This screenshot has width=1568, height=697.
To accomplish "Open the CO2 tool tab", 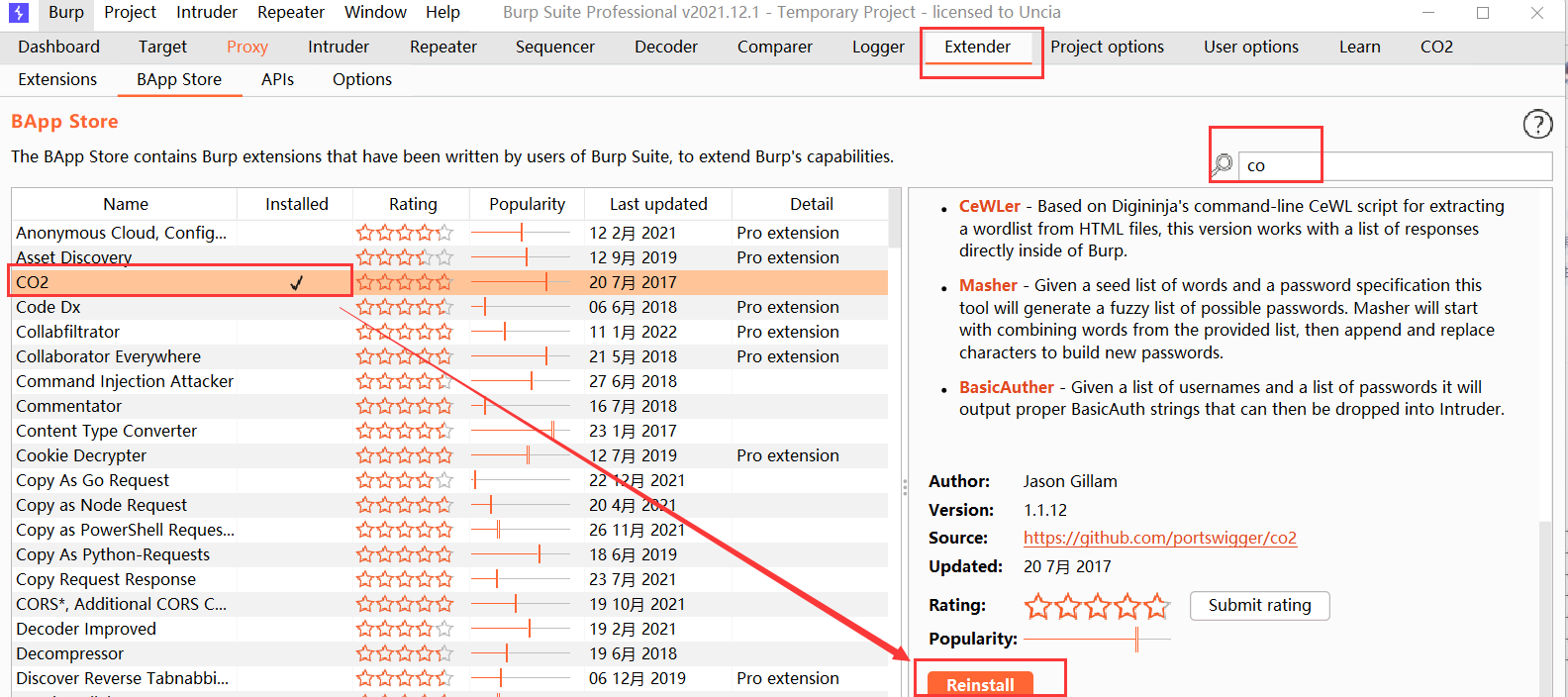I will click(1437, 47).
